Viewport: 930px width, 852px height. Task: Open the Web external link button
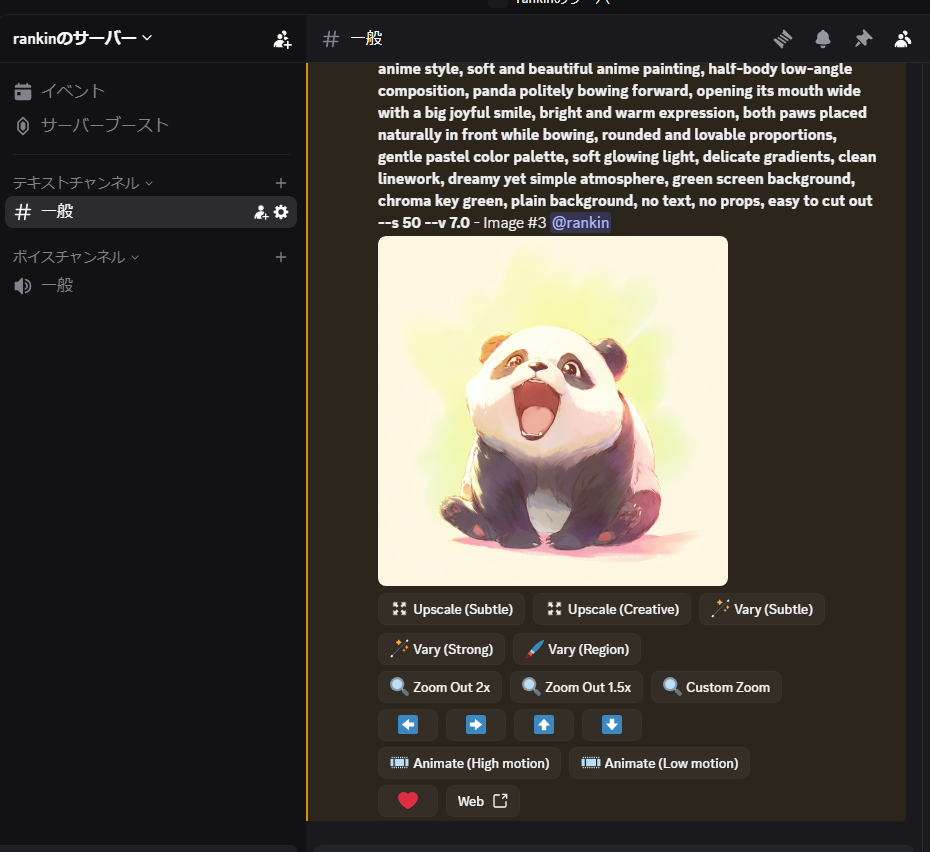pos(482,801)
